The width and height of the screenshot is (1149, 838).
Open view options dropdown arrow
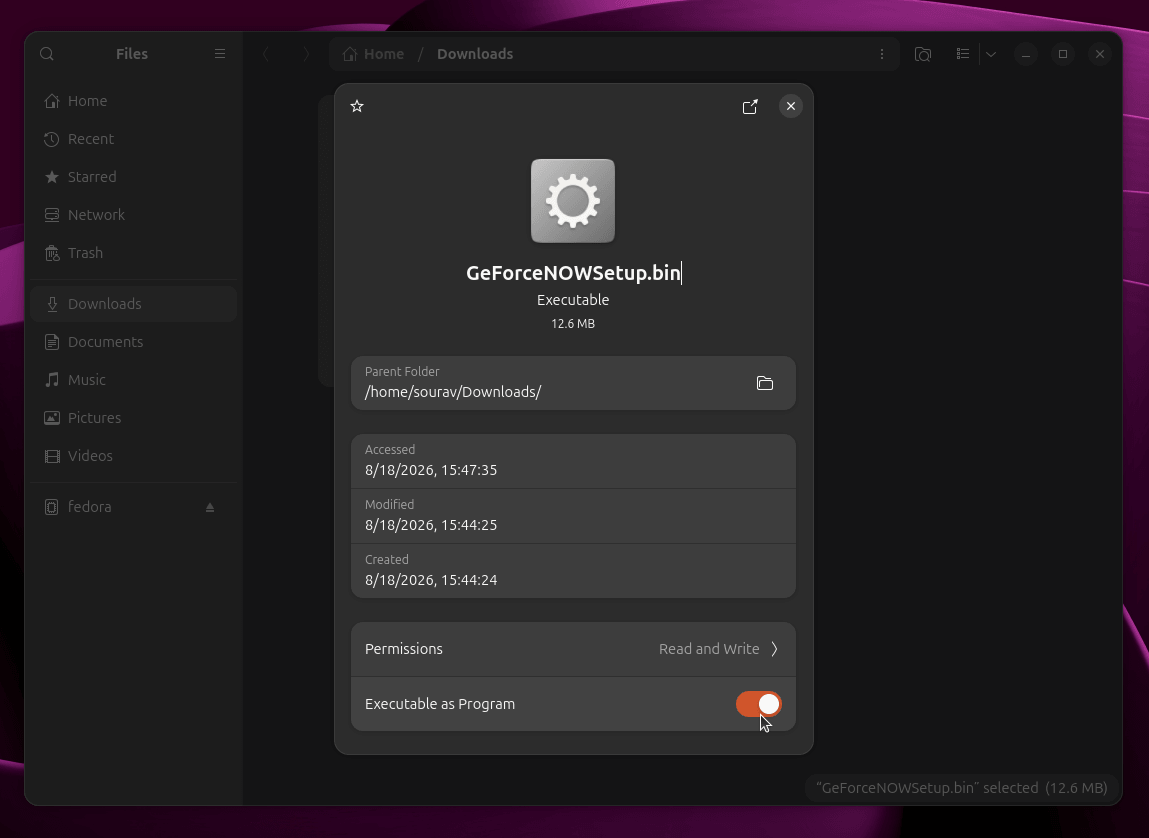(991, 54)
